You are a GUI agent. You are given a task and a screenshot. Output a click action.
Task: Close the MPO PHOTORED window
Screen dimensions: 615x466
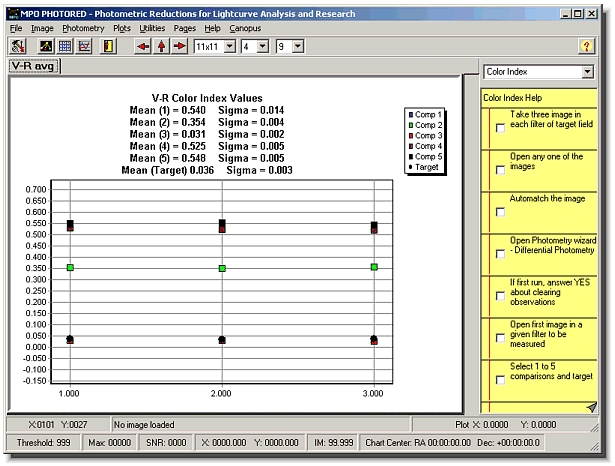pos(591,14)
